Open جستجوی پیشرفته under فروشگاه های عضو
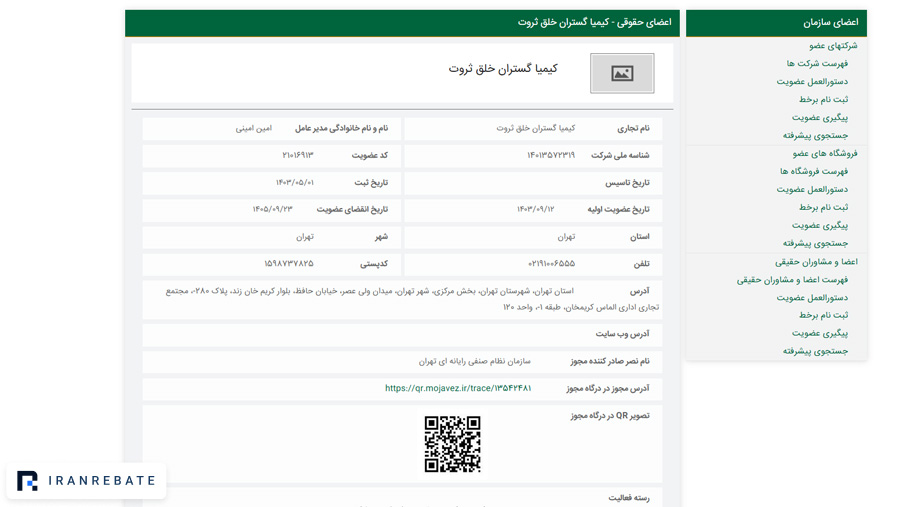The image size is (900, 507). [815, 243]
